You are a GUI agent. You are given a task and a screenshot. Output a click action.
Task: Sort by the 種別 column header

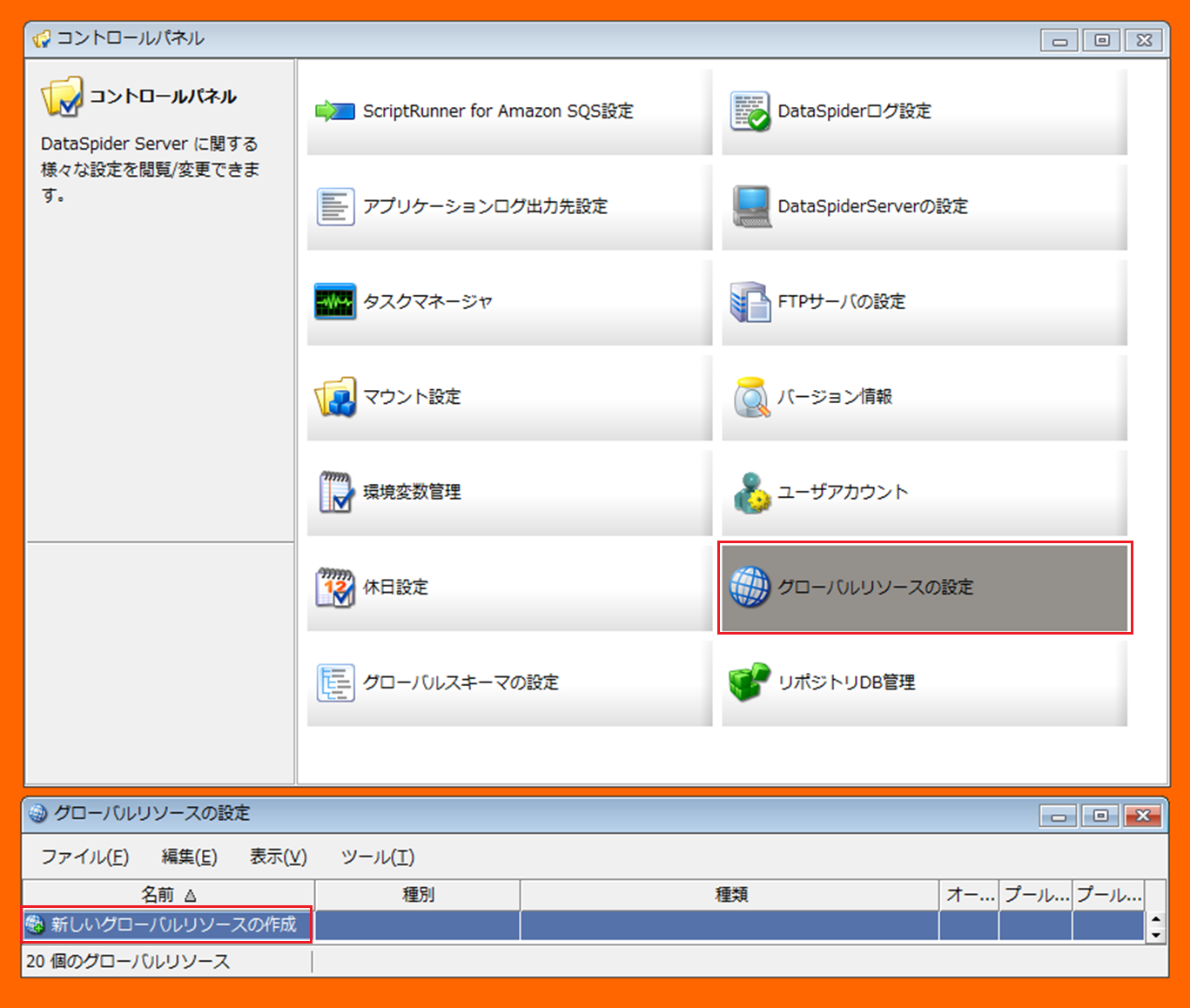(x=418, y=895)
